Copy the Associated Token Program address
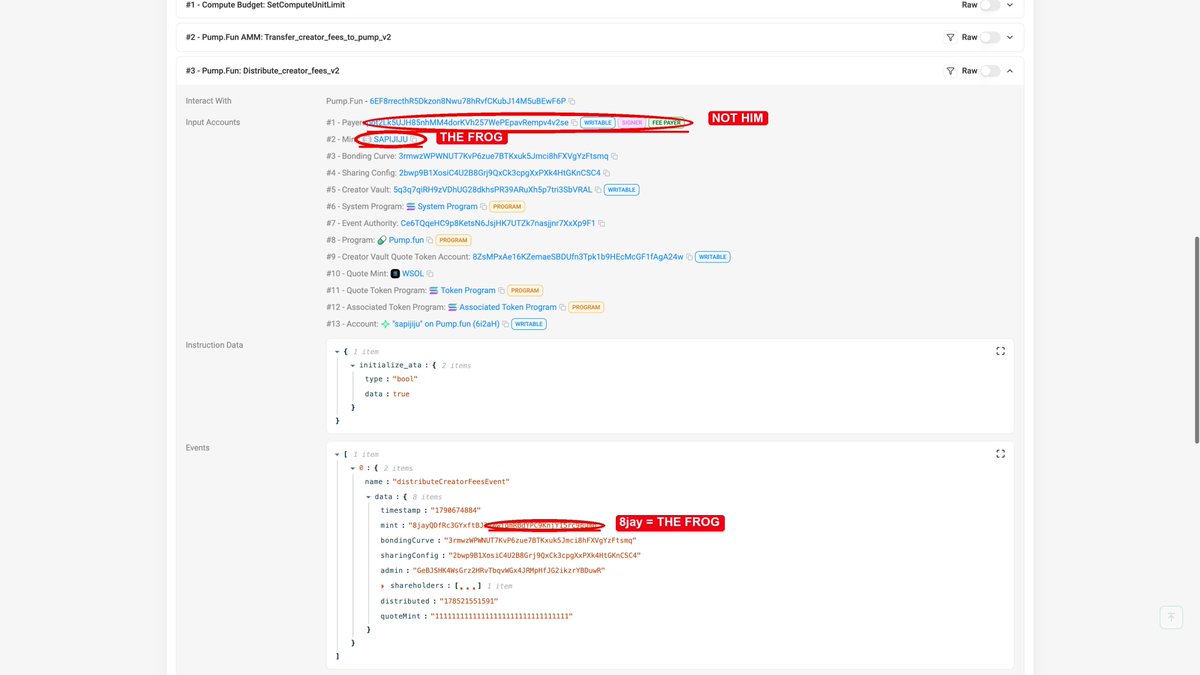 (x=564, y=307)
